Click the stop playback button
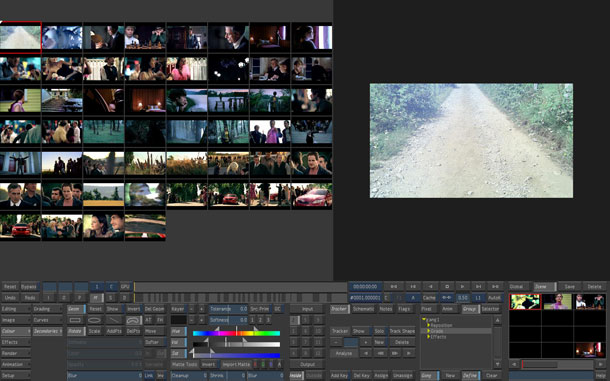The width and height of the screenshot is (610, 381). click(x=447, y=286)
